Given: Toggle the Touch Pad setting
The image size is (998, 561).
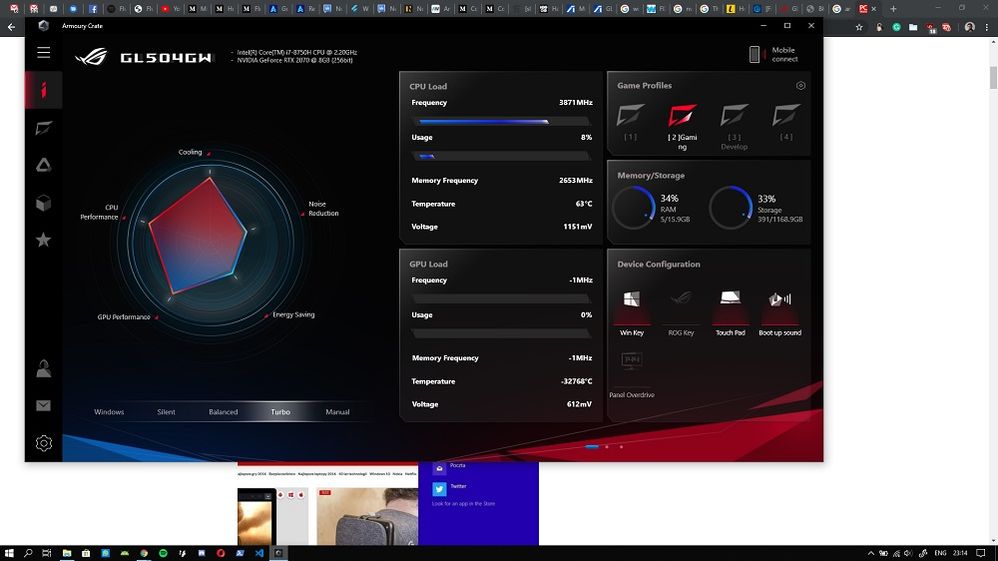Looking at the screenshot, I should coord(730,300).
